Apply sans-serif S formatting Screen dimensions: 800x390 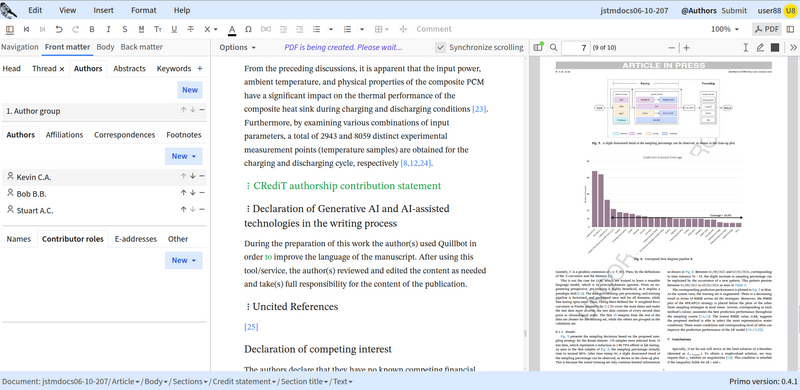click(124, 29)
